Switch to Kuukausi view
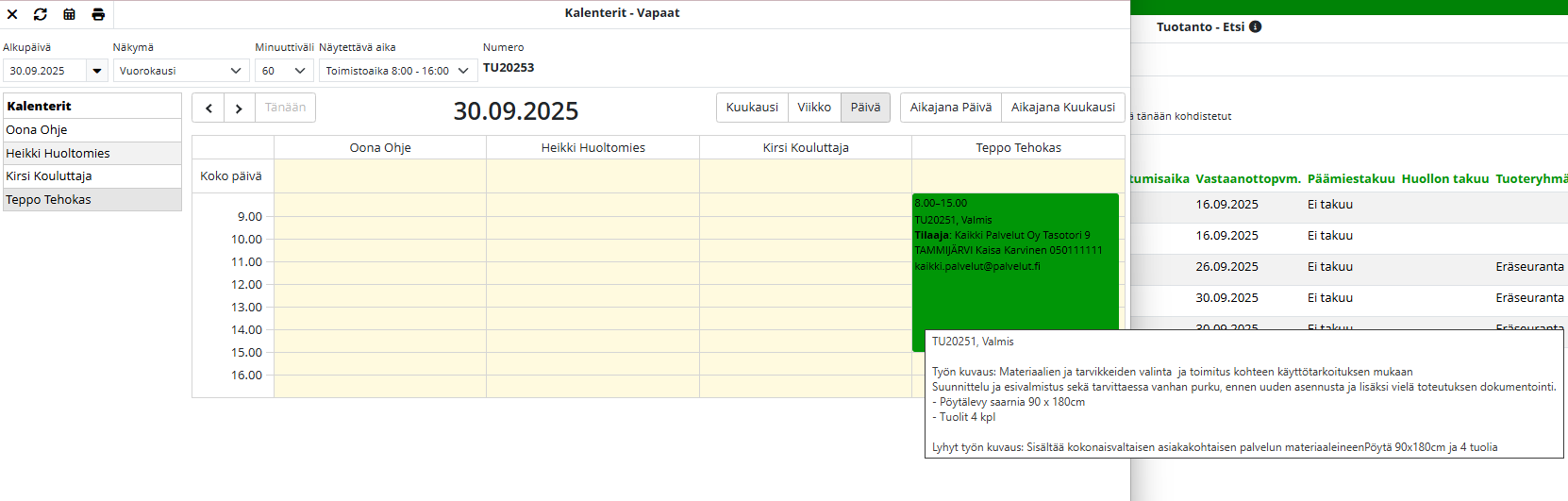 coord(752,108)
